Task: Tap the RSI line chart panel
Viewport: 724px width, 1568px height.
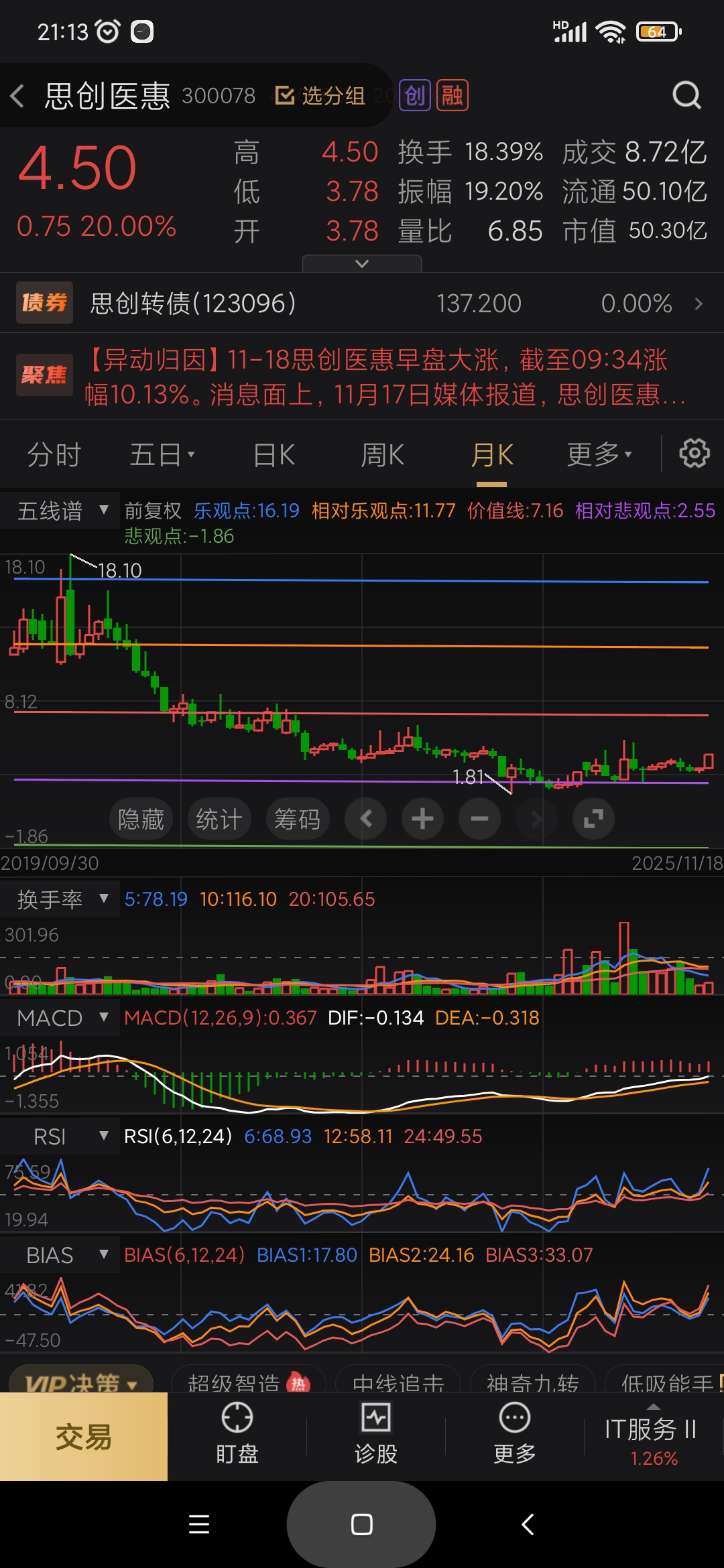Action: click(362, 1193)
